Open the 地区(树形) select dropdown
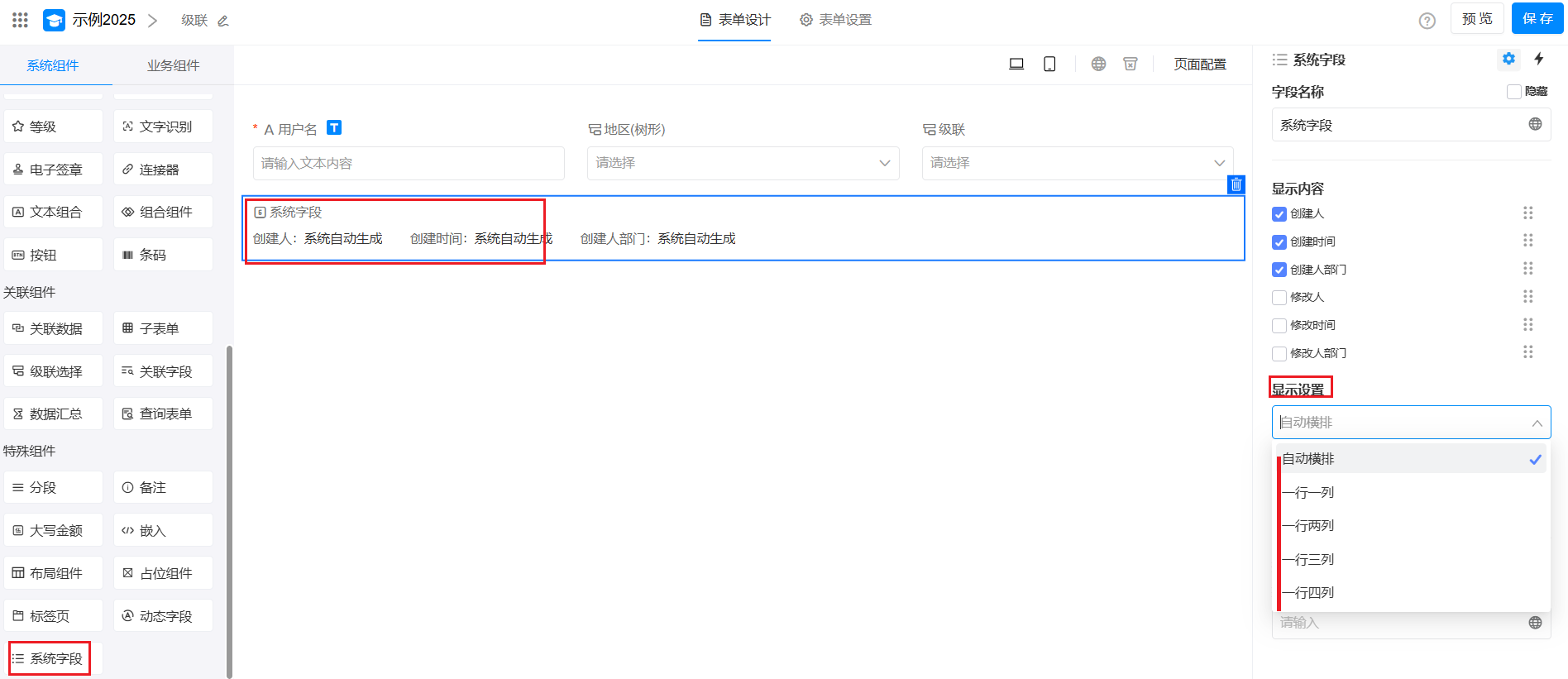The image size is (1568, 679). point(743,163)
